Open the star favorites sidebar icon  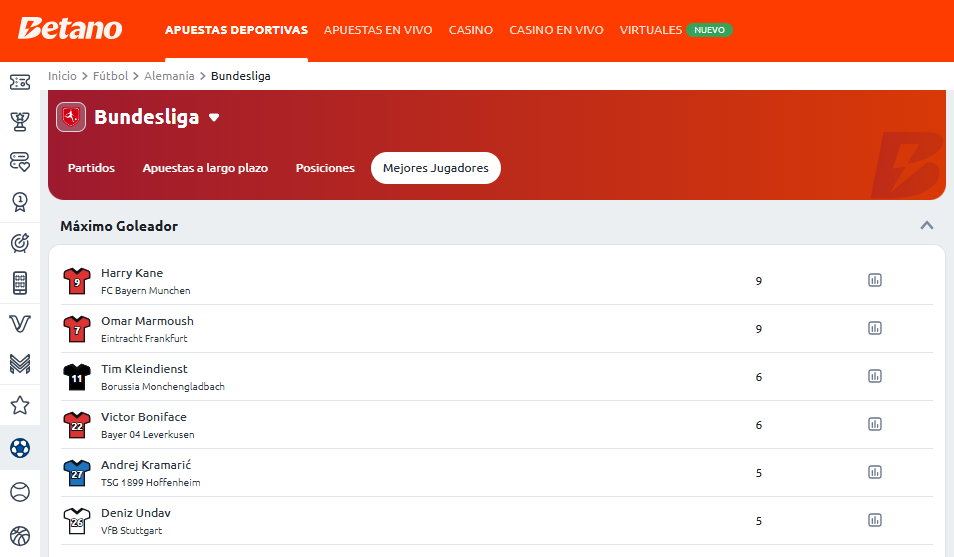point(20,405)
